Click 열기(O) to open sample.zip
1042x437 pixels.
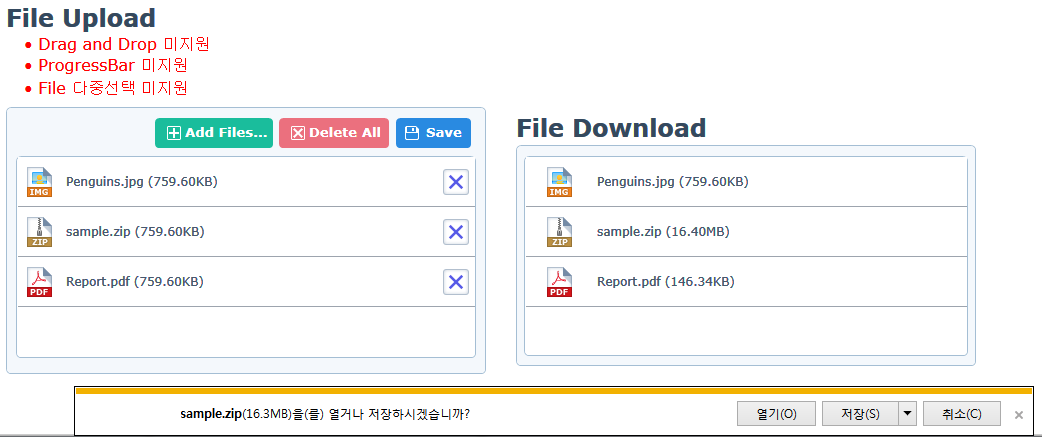coord(776,414)
